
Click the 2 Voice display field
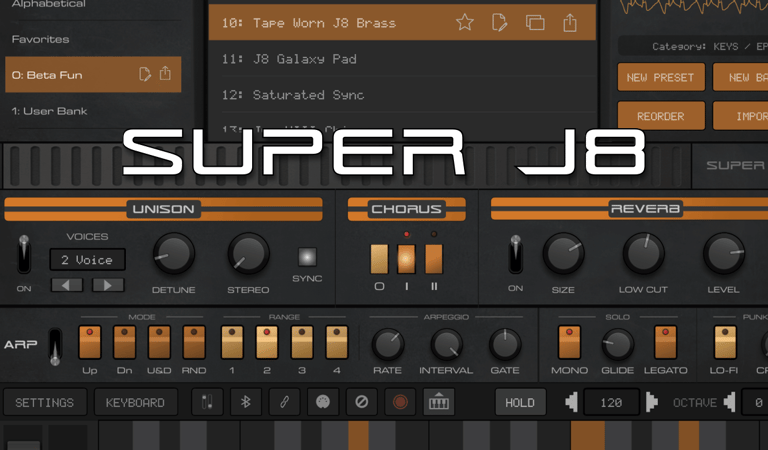(x=87, y=260)
